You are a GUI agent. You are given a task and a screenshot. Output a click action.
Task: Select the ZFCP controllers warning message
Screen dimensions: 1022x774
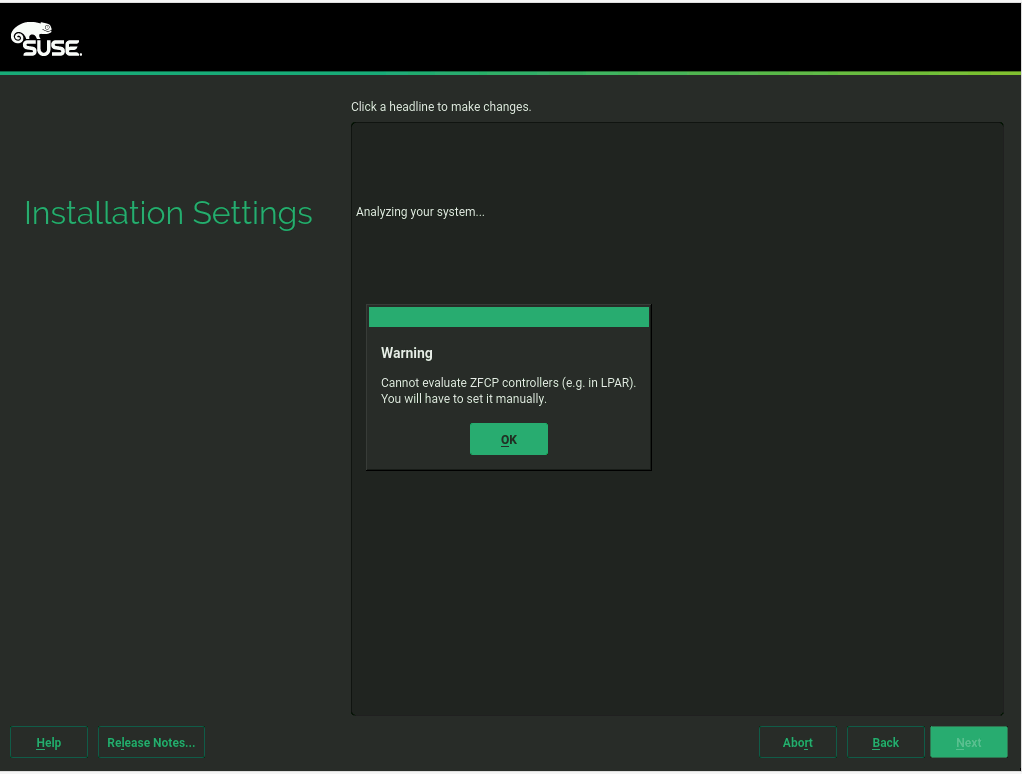click(x=508, y=383)
